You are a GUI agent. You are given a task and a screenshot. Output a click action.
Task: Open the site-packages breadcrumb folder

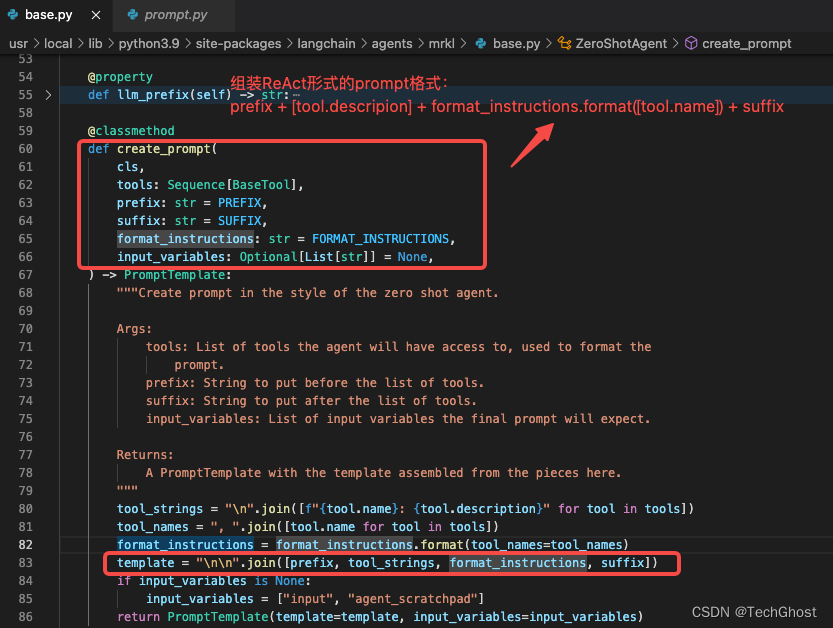pyautogui.click(x=238, y=44)
